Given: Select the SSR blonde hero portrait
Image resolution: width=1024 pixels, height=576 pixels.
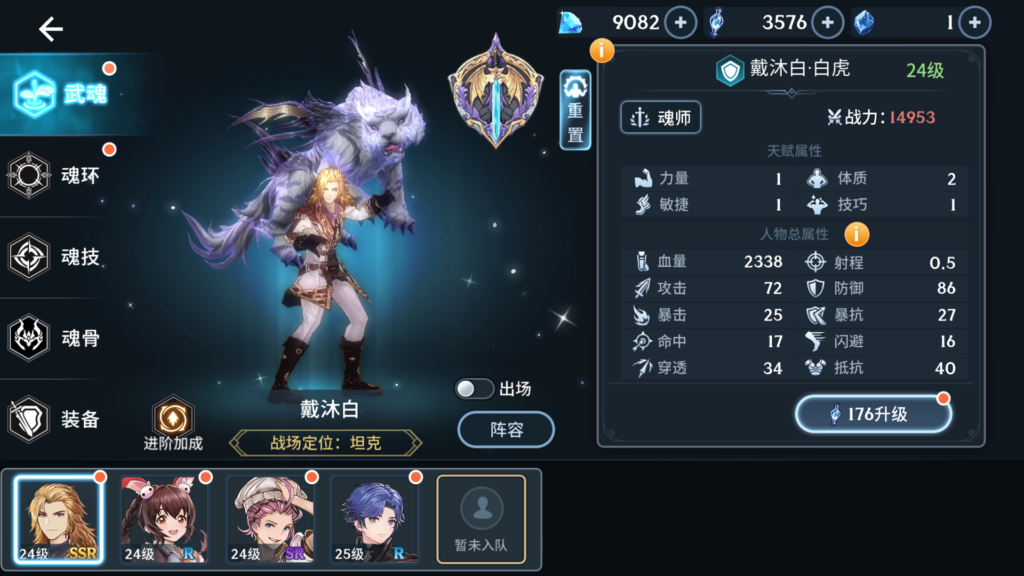Looking at the screenshot, I should (59, 519).
